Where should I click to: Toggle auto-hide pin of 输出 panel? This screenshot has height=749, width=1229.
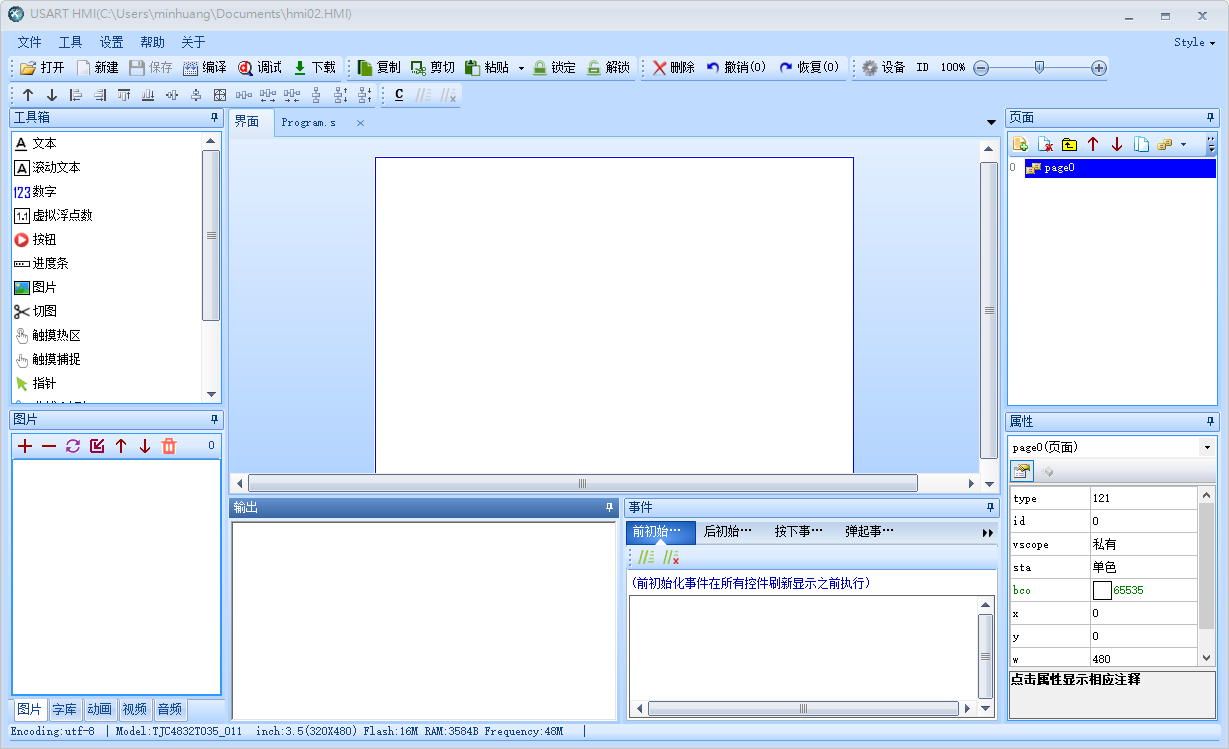coord(610,508)
